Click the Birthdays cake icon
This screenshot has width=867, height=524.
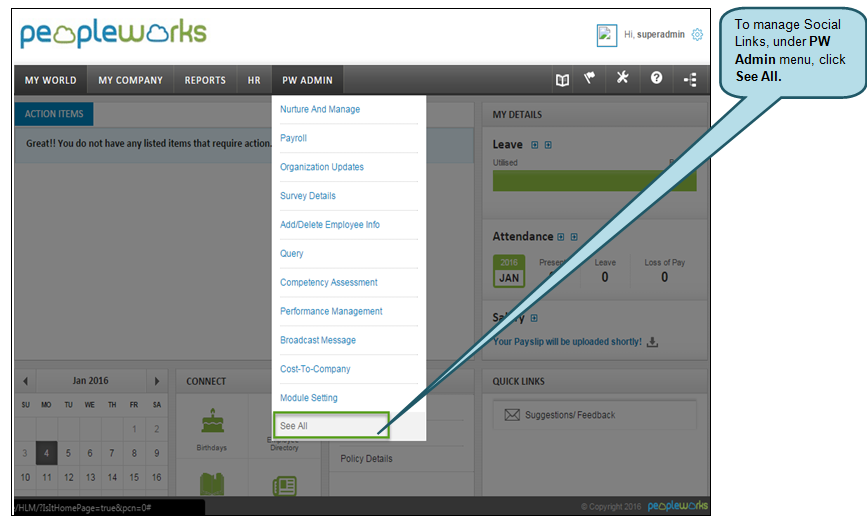point(211,421)
